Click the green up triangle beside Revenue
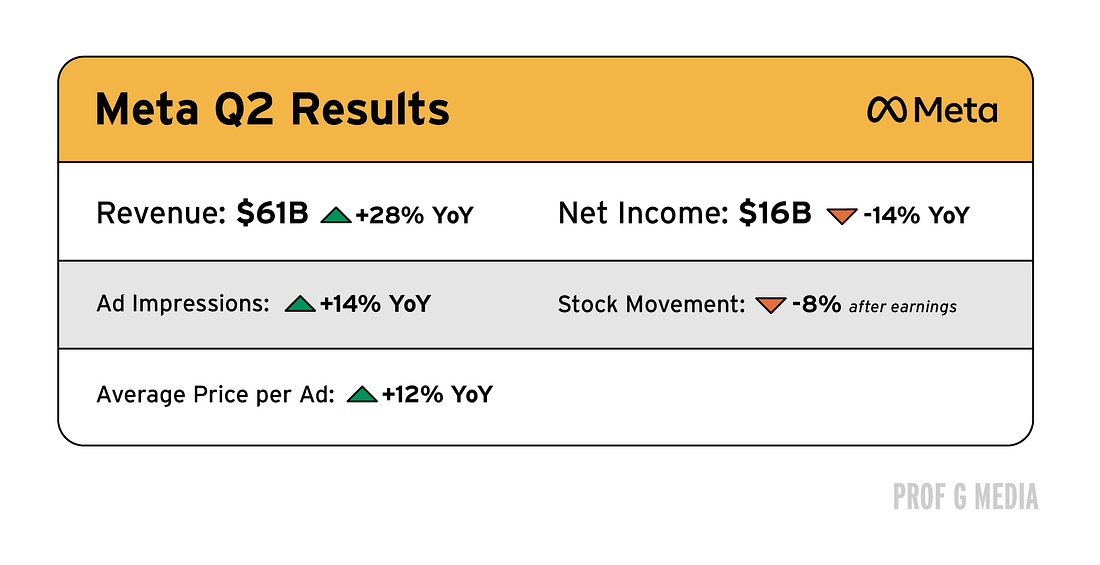 pyautogui.click(x=335, y=215)
